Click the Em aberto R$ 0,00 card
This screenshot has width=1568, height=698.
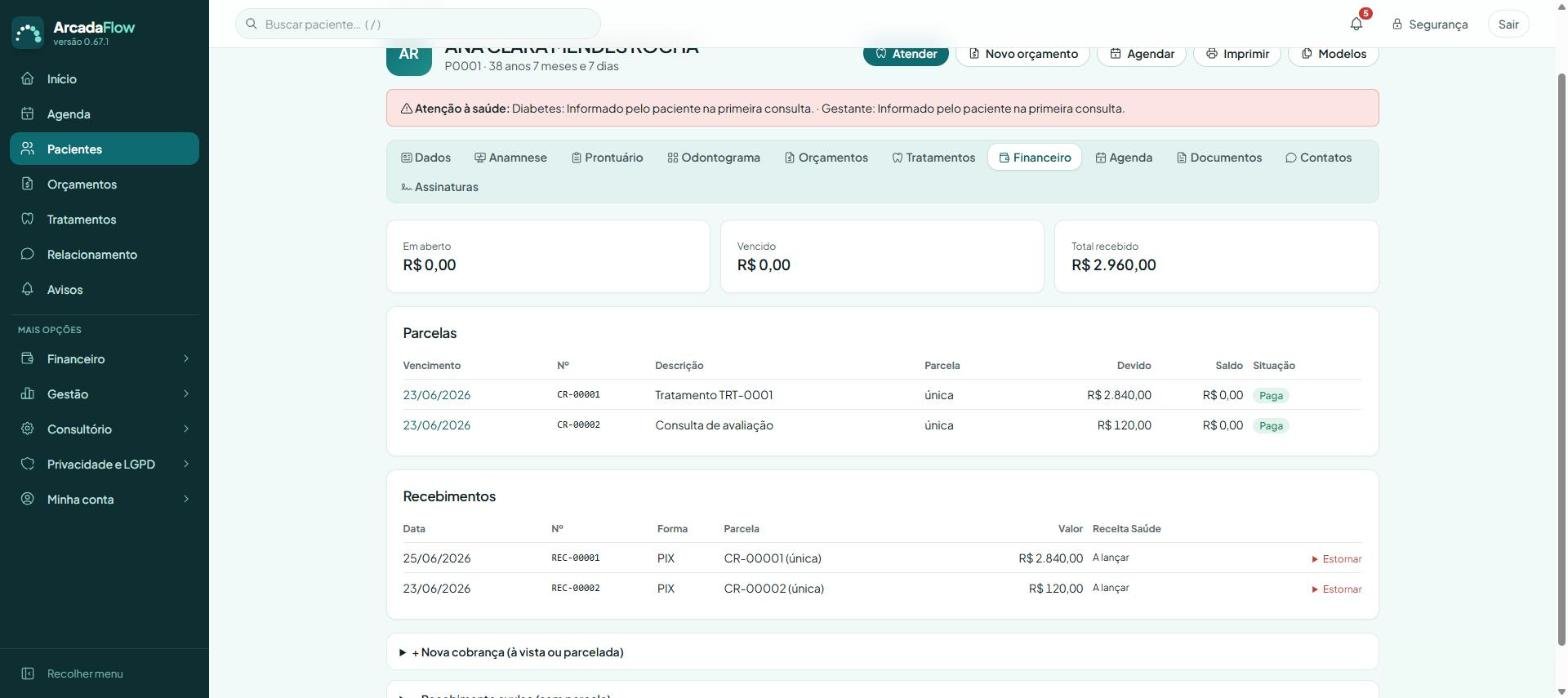click(548, 257)
